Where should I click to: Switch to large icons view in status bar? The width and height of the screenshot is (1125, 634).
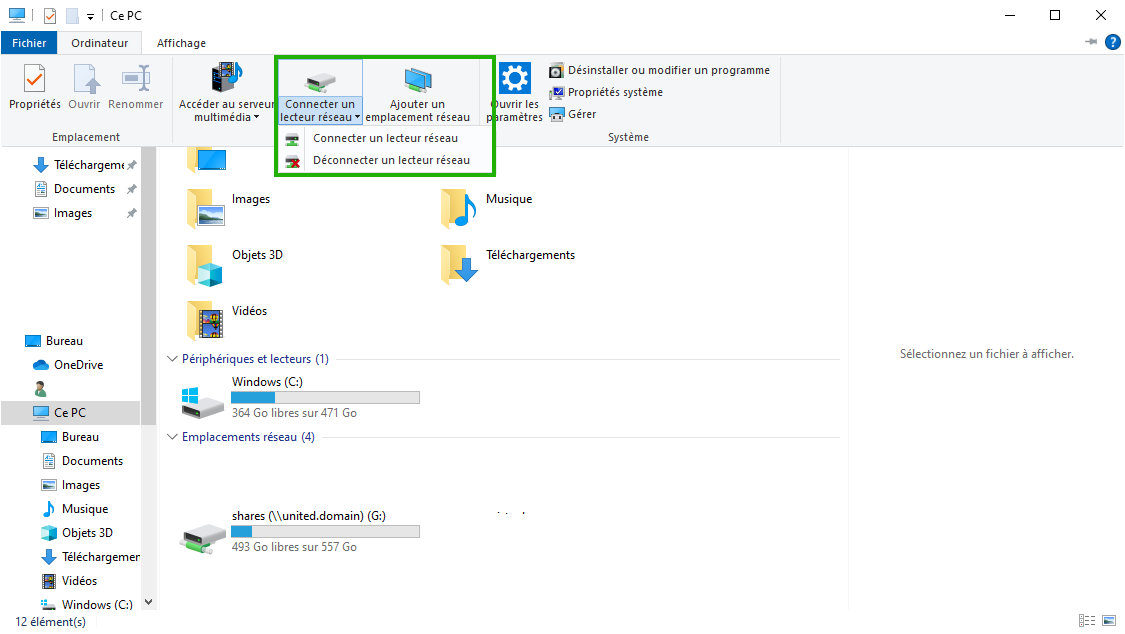click(x=1109, y=620)
